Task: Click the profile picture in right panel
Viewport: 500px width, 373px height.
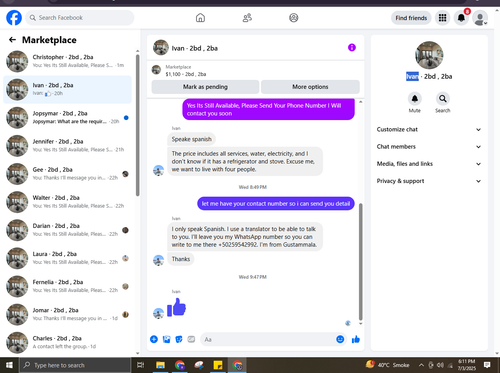Action: click(429, 55)
